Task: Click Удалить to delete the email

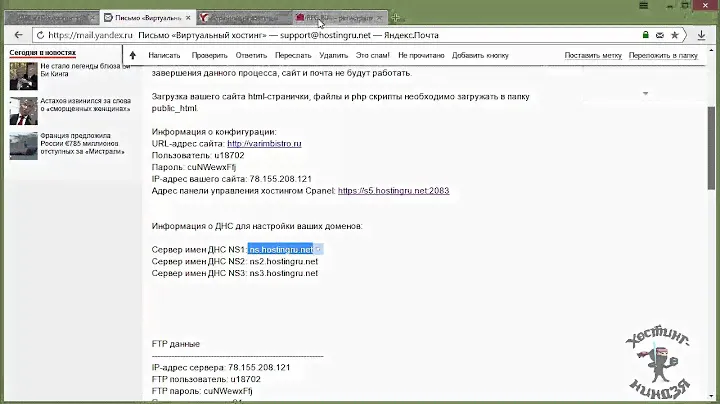Action: tap(334, 56)
